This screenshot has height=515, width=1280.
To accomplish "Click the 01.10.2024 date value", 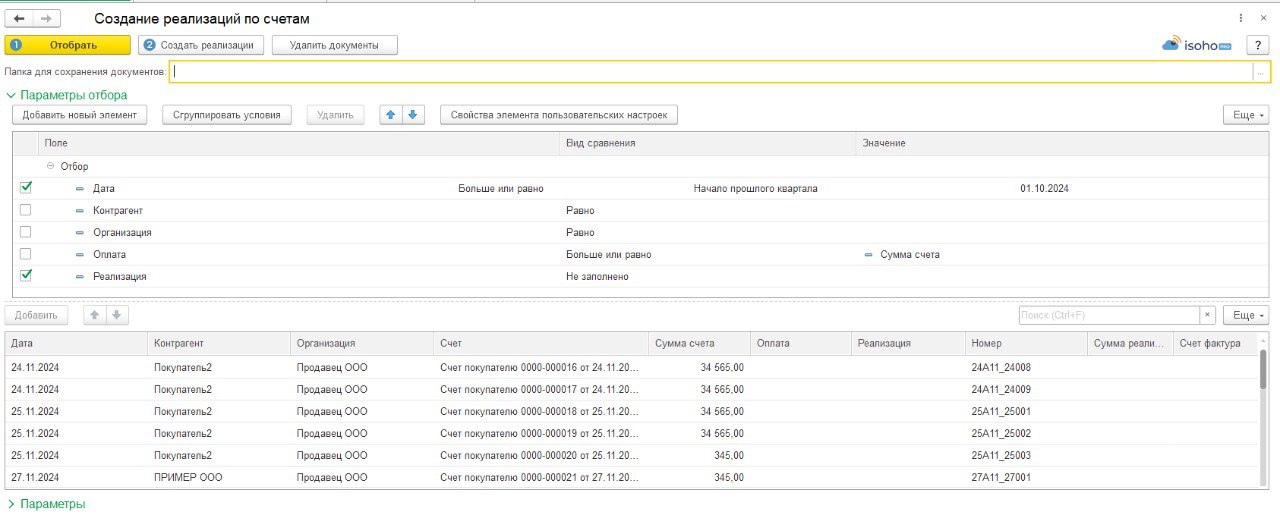I will [1045, 188].
